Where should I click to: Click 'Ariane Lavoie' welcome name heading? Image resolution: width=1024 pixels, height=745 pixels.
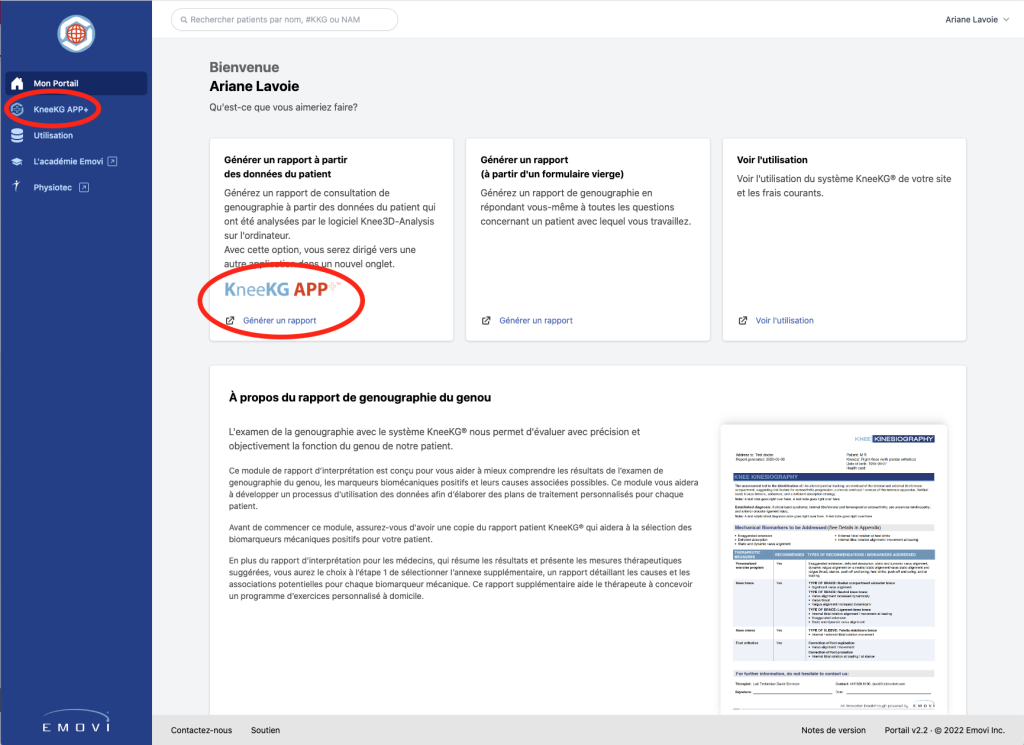(254, 86)
